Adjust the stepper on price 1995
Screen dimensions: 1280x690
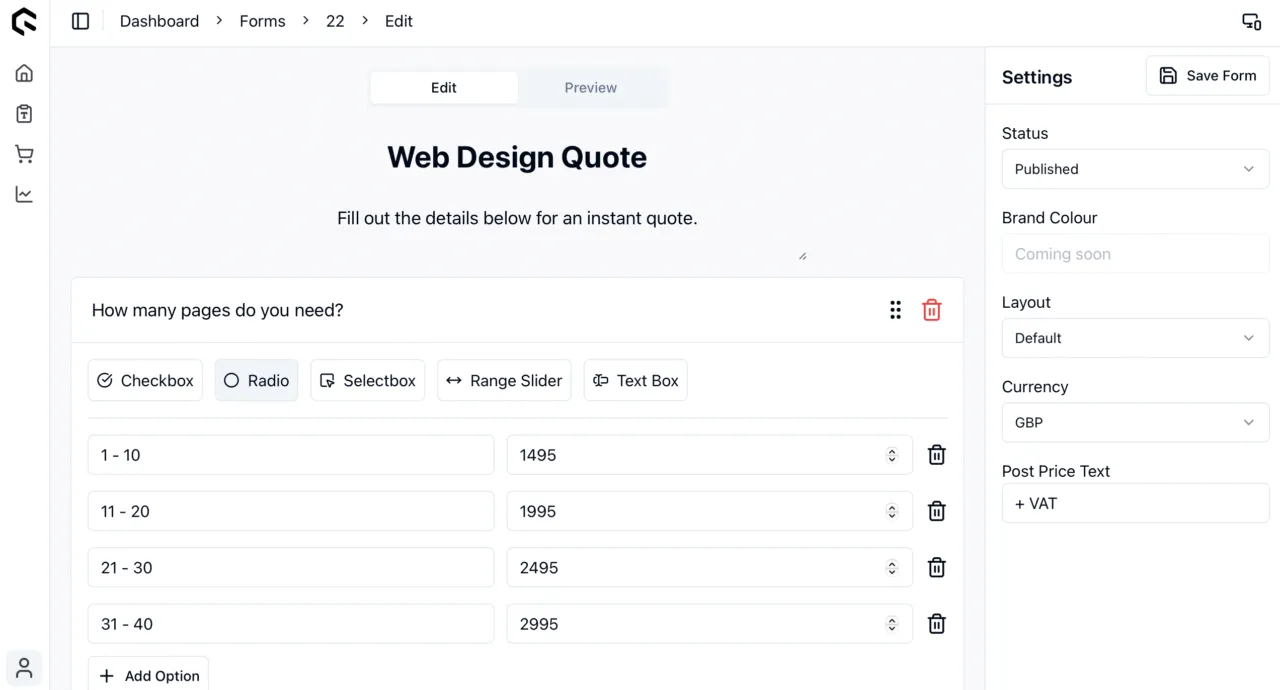click(891, 511)
